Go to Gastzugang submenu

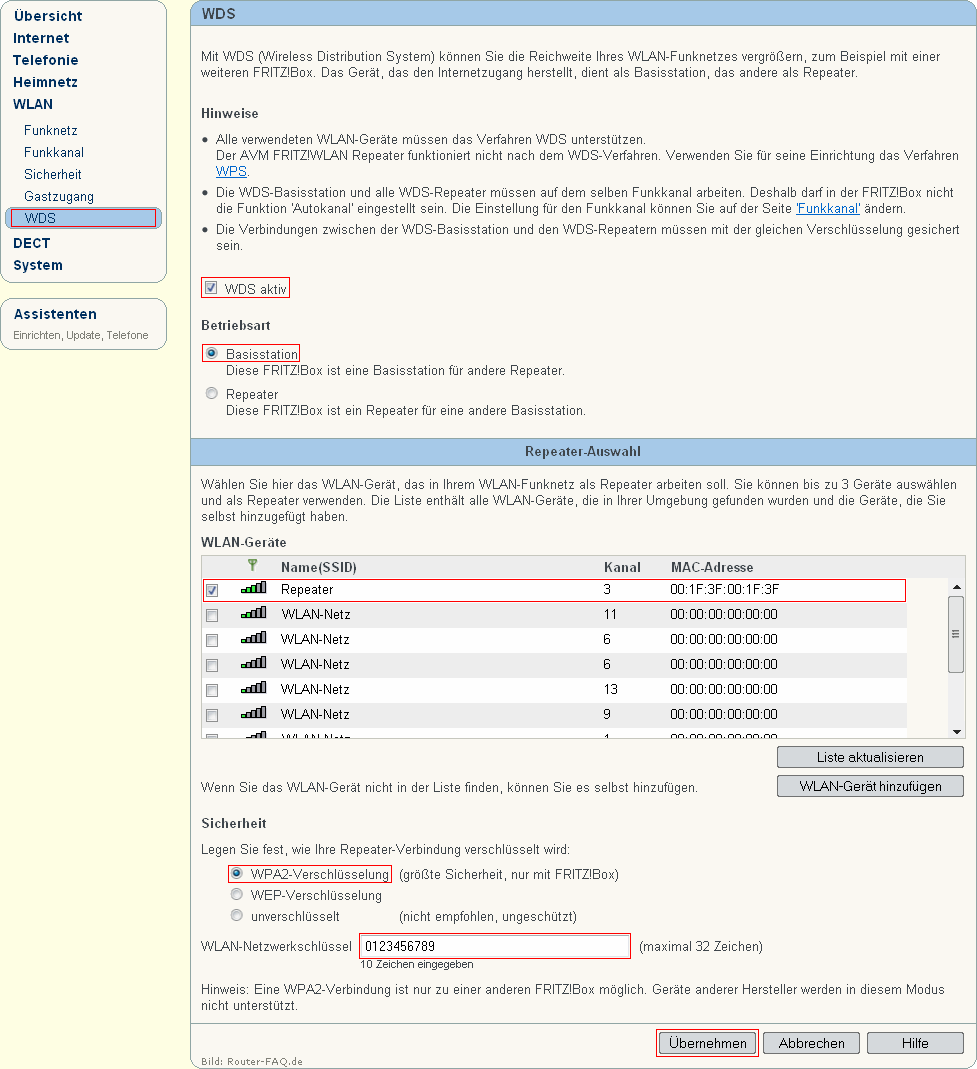[59, 196]
